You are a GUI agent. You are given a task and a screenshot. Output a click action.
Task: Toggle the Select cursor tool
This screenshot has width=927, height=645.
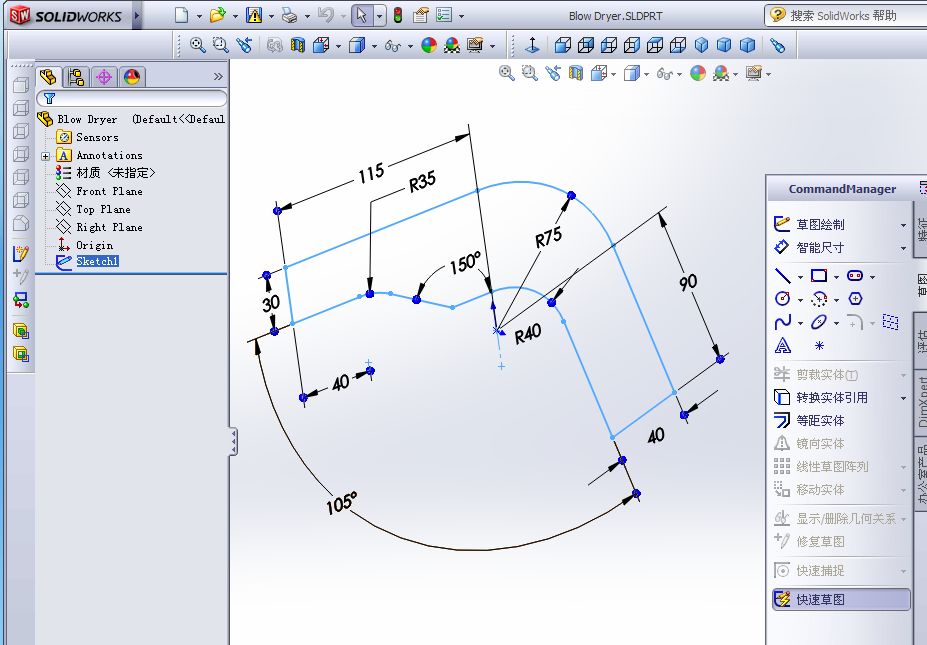coord(362,15)
